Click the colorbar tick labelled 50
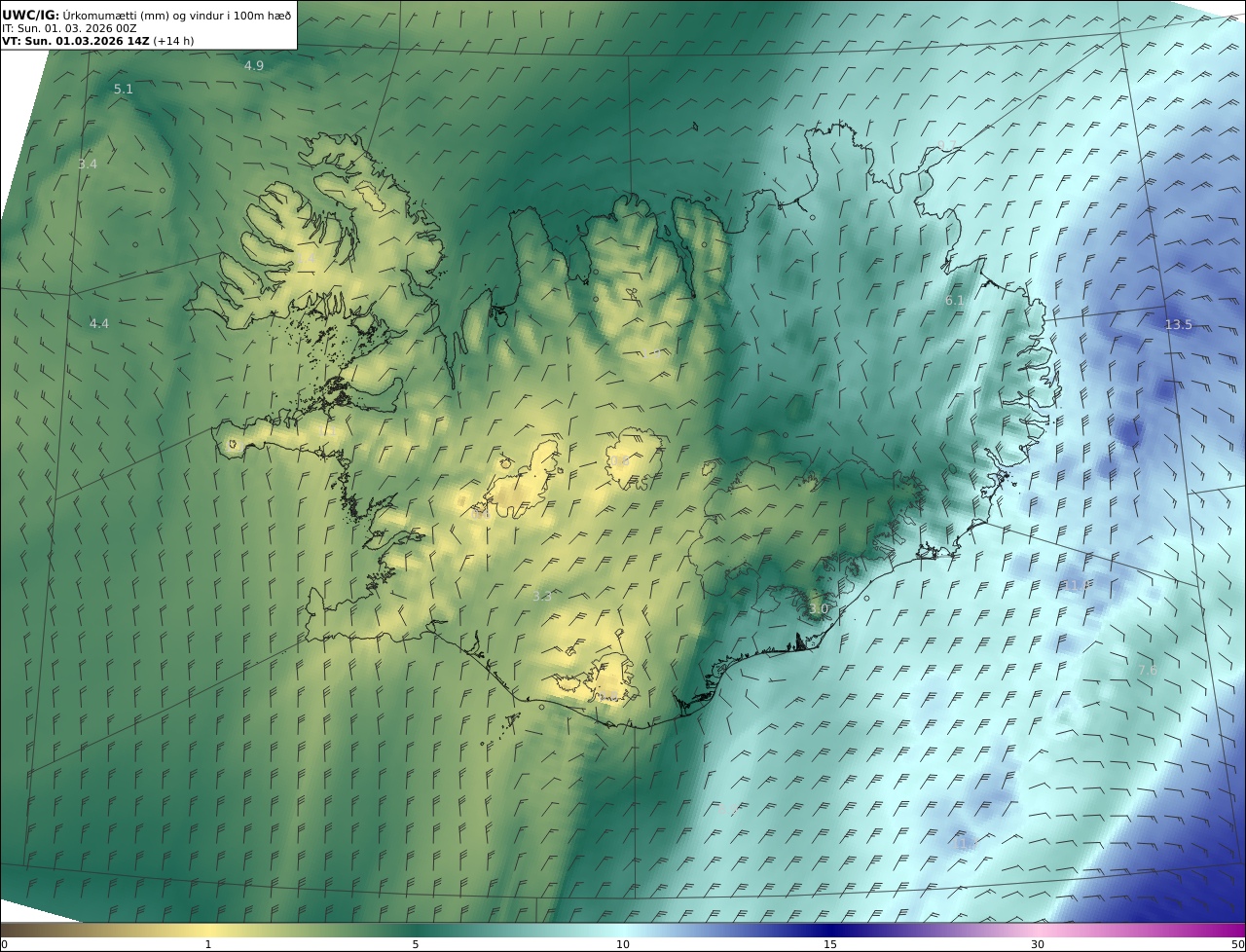 1238,944
